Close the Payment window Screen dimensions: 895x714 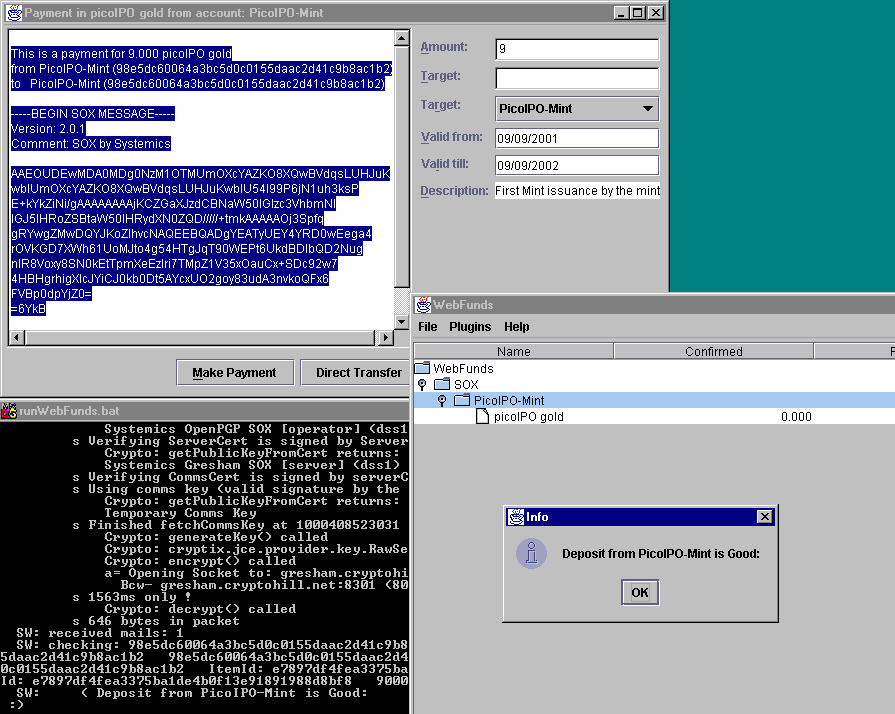(x=656, y=13)
